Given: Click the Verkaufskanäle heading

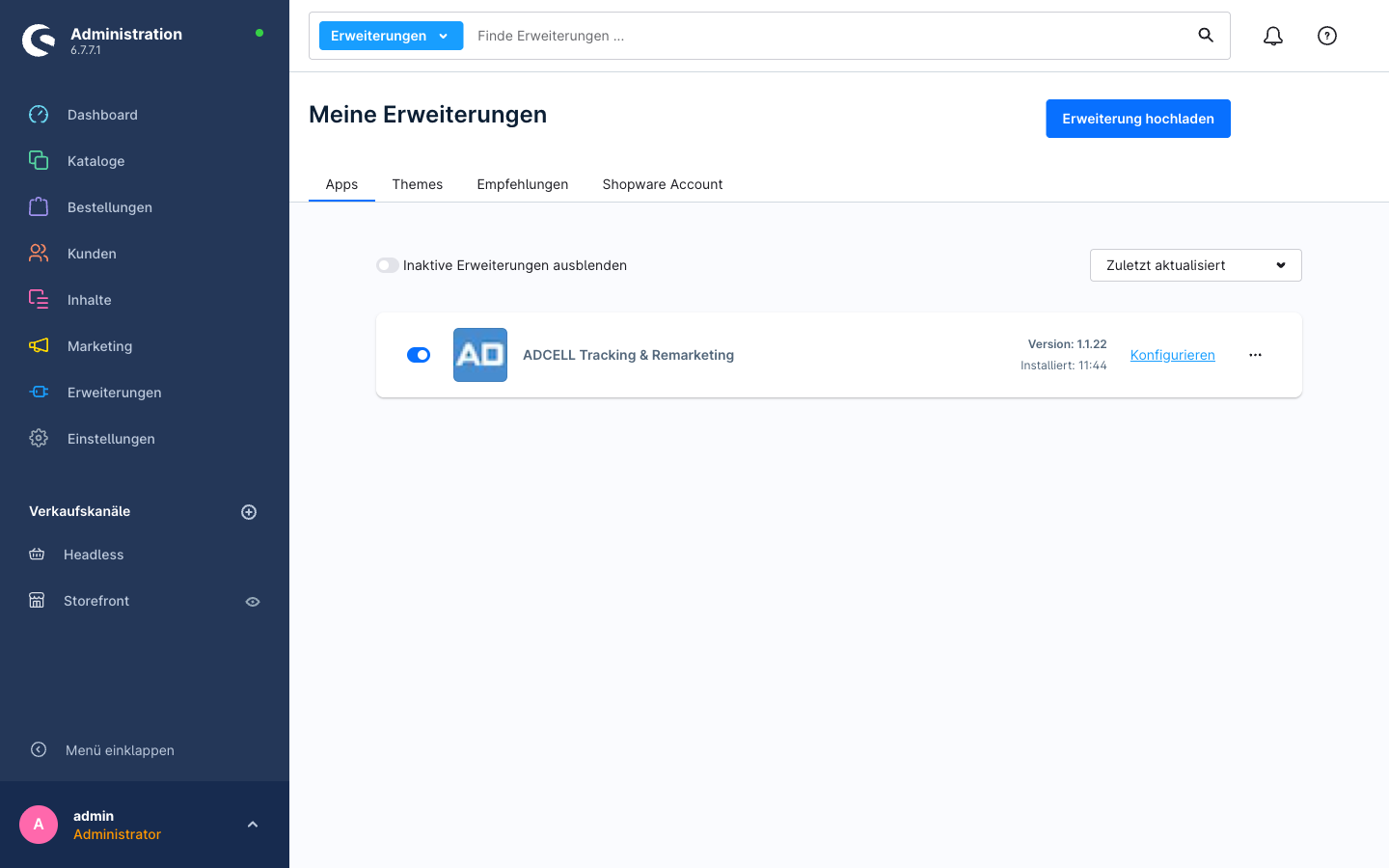Looking at the screenshot, I should tap(79, 511).
